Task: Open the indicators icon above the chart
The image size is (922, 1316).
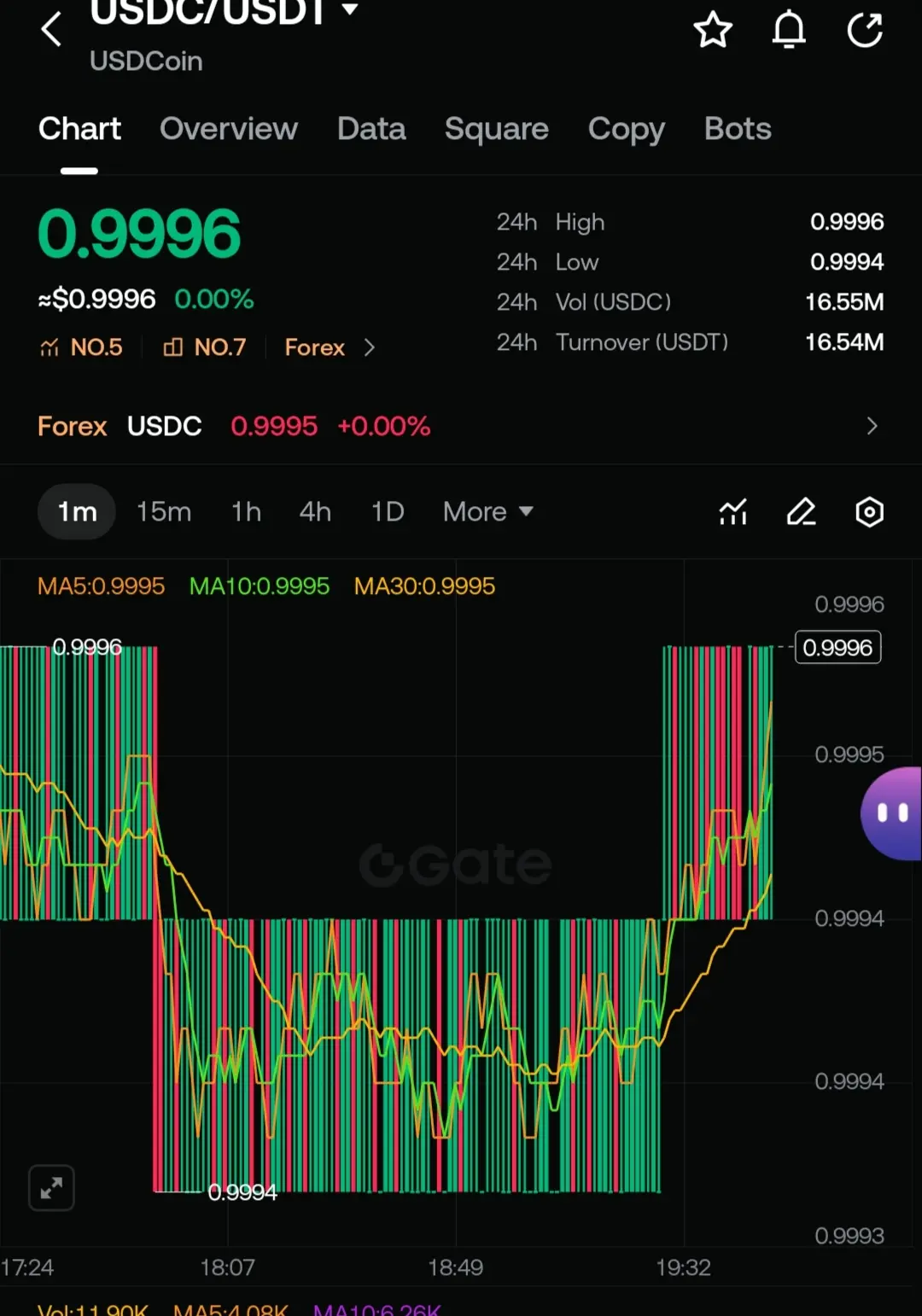Action: (x=733, y=512)
